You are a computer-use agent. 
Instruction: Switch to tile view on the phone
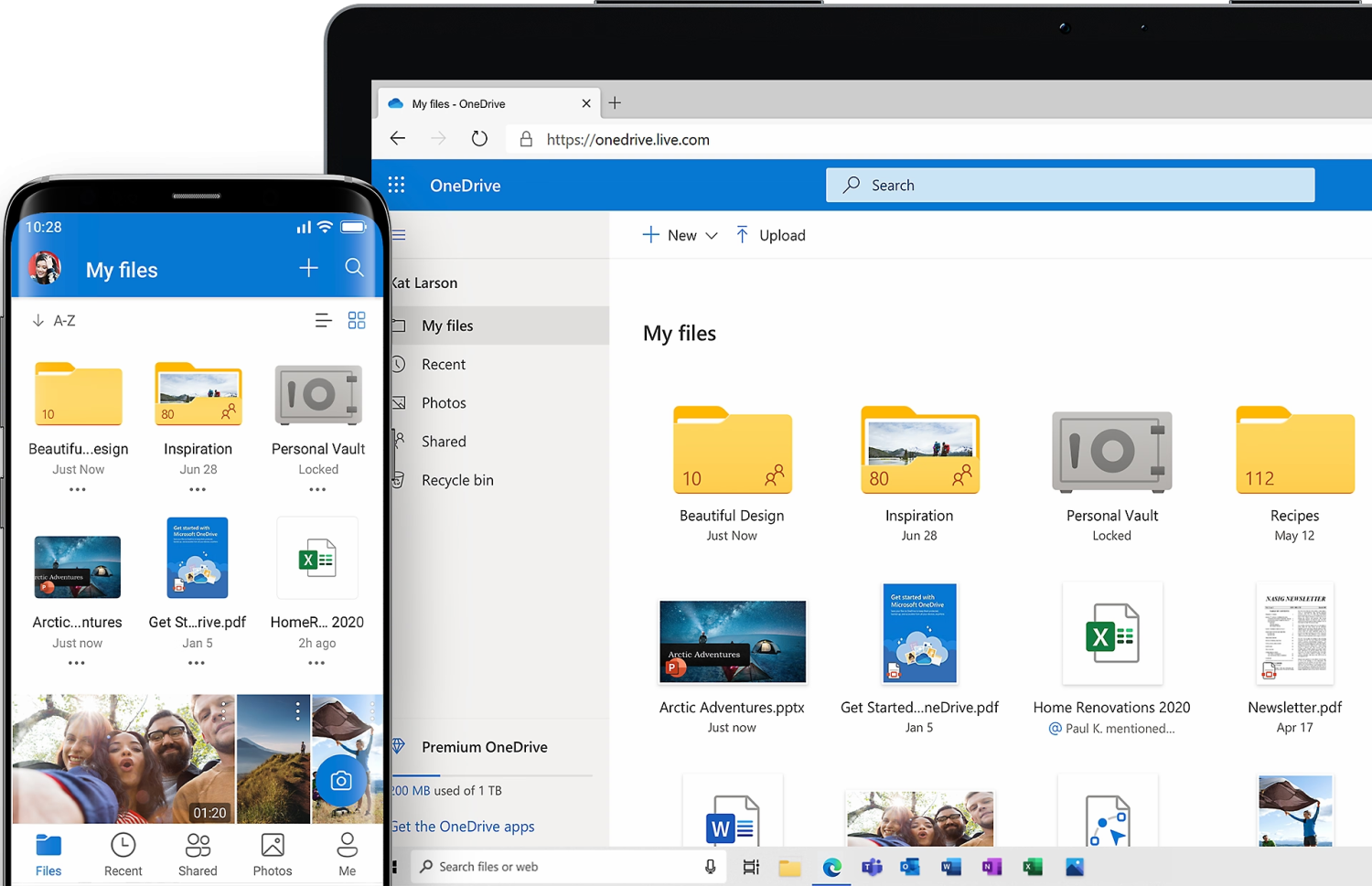[x=357, y=320]
